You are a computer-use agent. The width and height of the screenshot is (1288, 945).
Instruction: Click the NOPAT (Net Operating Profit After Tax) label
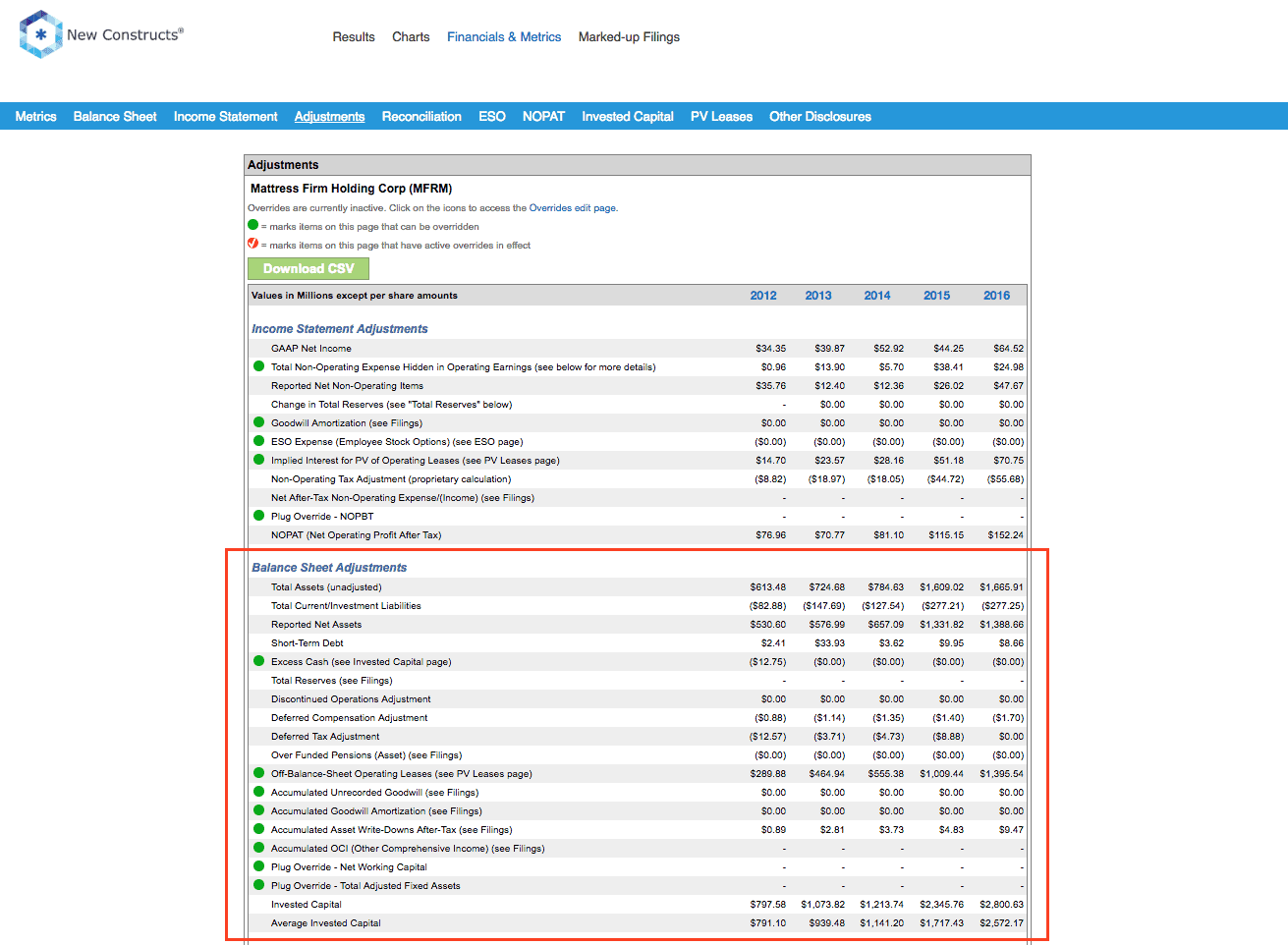(357, 535)
